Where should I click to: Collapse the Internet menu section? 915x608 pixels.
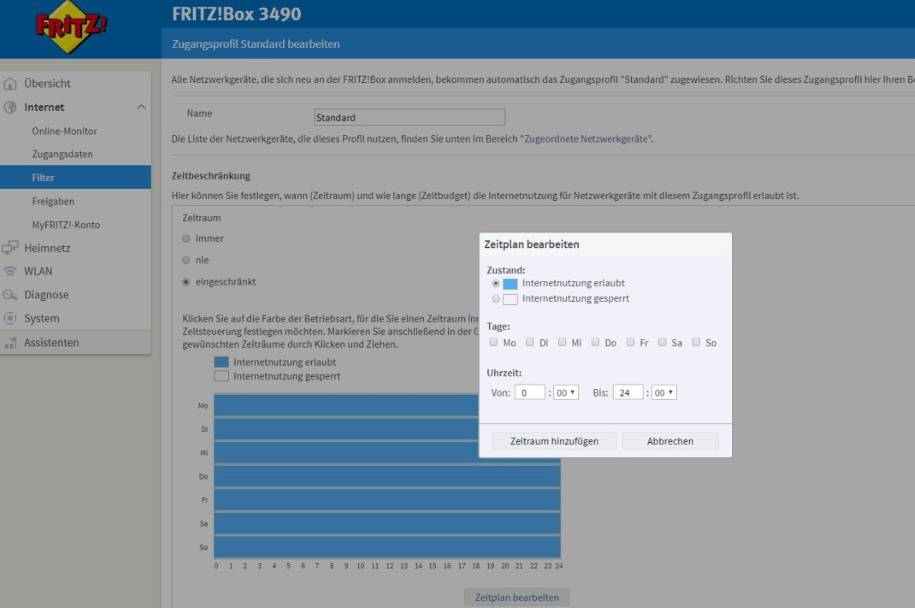tap(141, 107)
